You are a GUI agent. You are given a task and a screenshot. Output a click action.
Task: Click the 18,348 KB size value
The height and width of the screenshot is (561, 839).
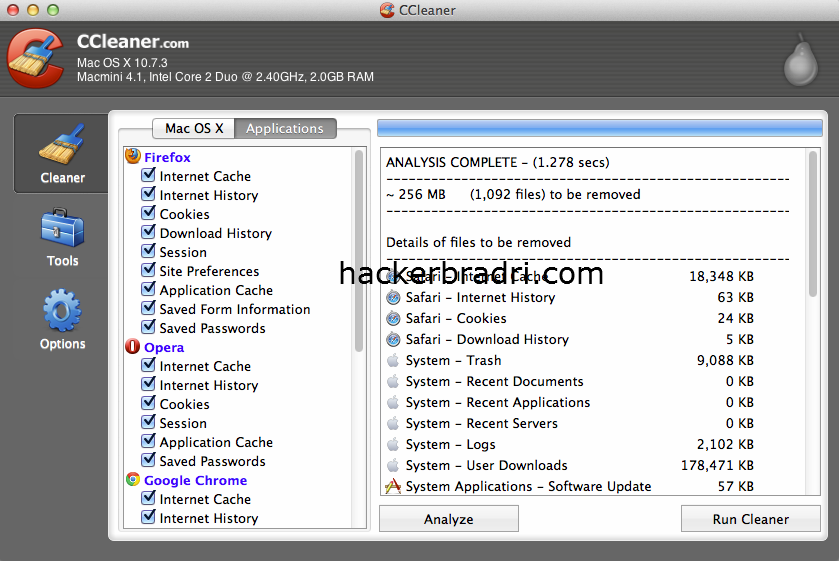(721, 276)
